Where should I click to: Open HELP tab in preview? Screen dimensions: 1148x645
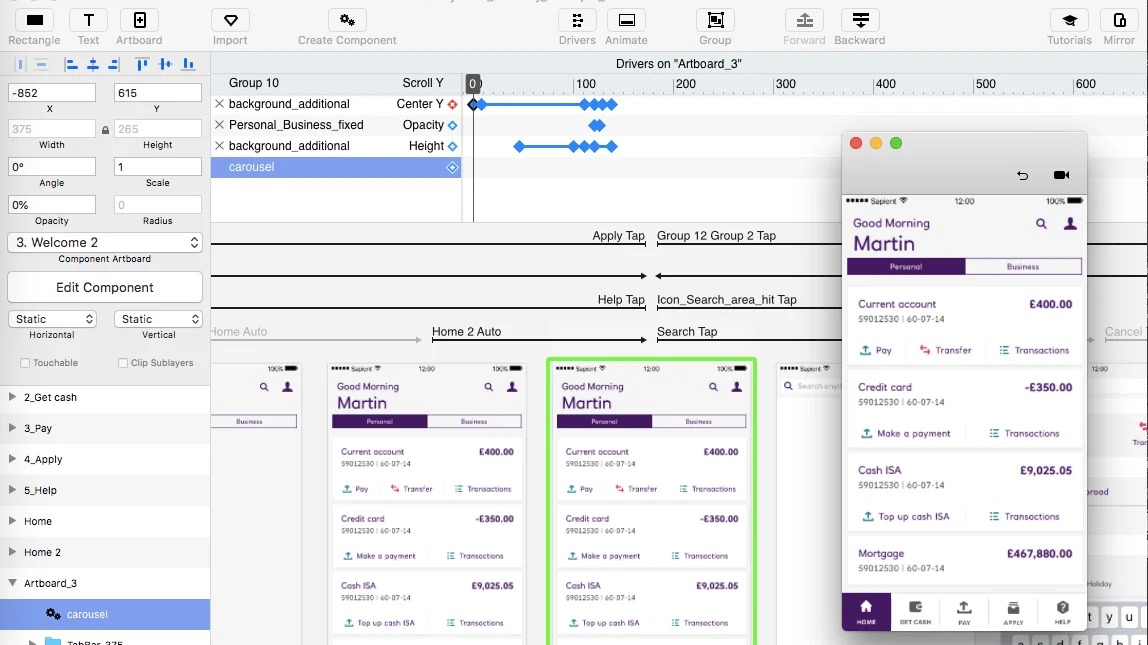1062,611
